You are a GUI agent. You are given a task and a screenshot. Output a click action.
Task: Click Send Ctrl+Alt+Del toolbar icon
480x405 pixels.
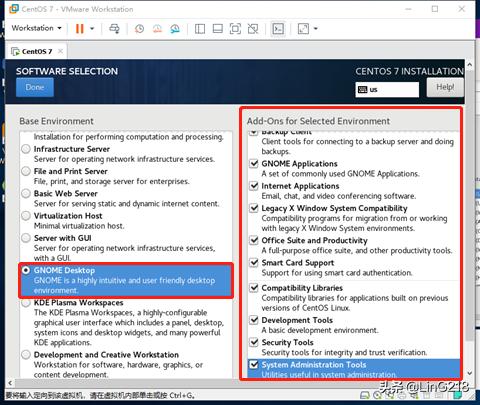pyautogui.click(x=114, y=29)
